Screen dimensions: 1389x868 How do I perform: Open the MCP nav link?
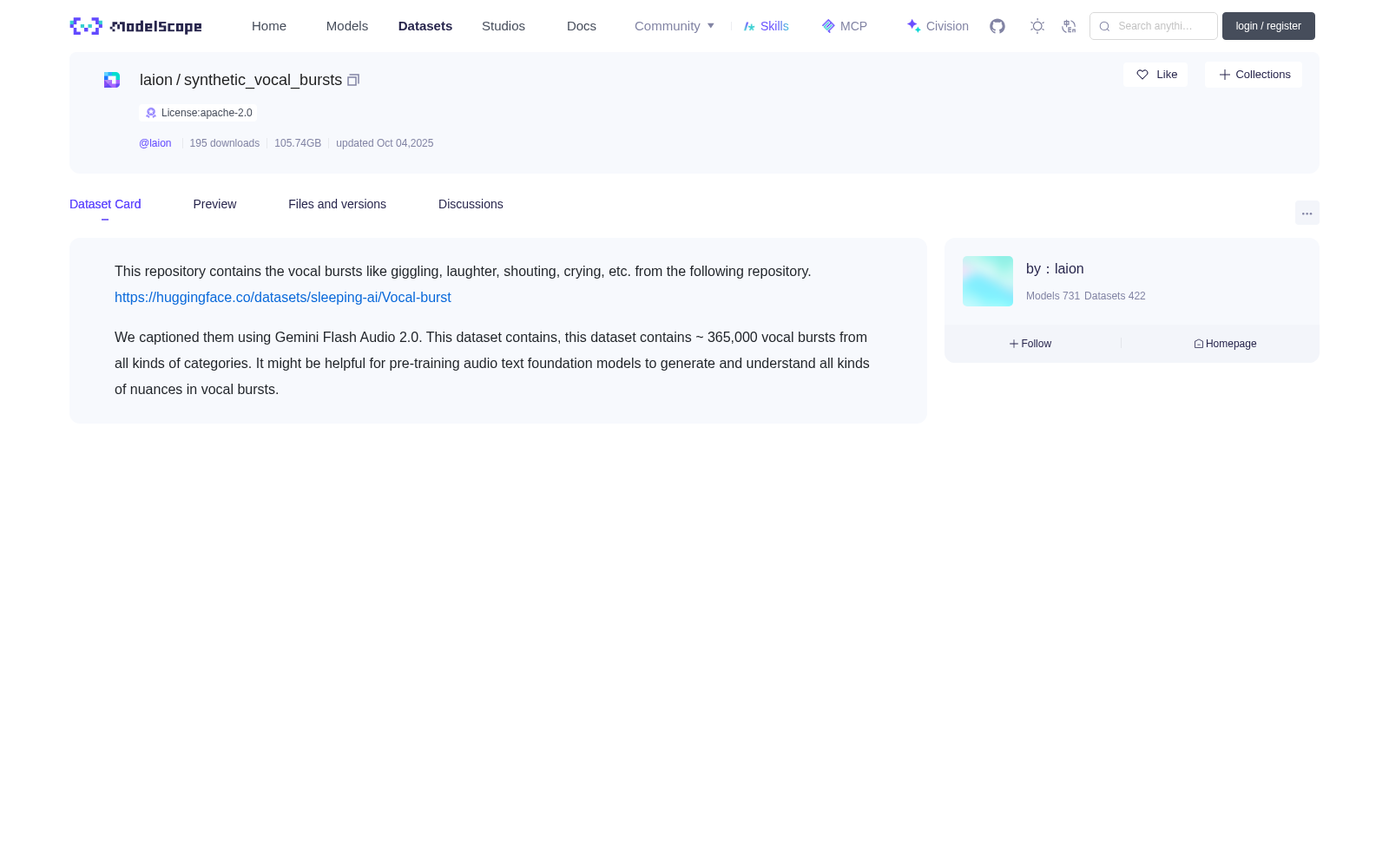(845, 26)
